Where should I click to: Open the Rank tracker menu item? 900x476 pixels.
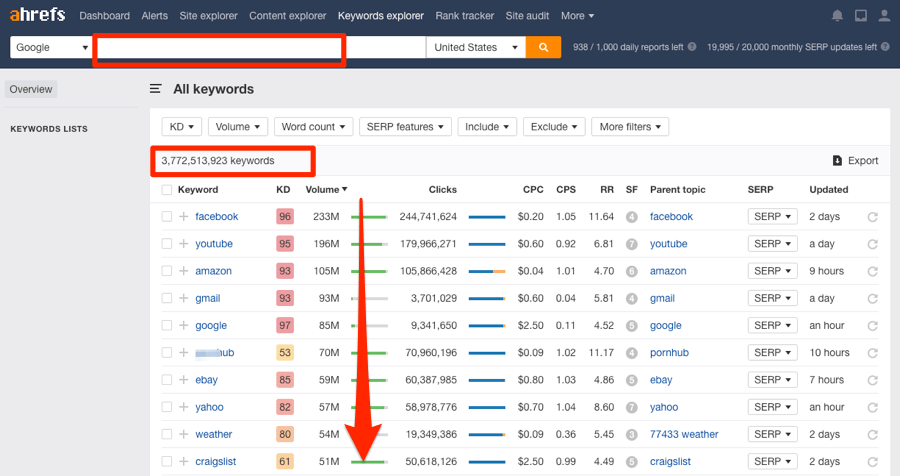[x=464, y=16]
